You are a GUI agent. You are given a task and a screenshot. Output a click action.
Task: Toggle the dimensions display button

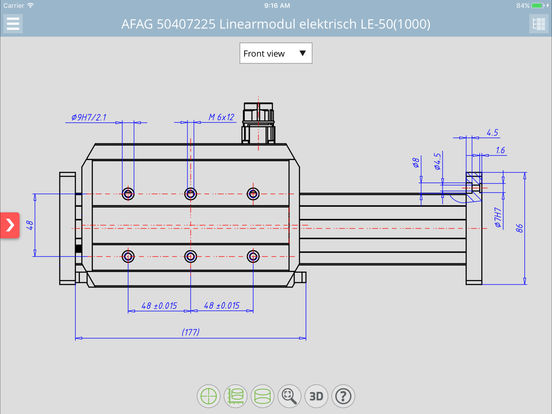tap(236, 396)
